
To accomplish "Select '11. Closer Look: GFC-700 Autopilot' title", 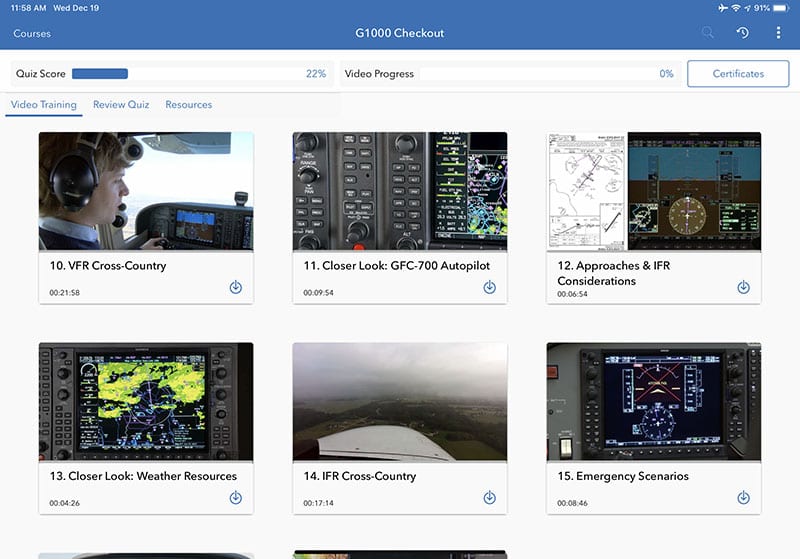I will click(x=396, y=266).
